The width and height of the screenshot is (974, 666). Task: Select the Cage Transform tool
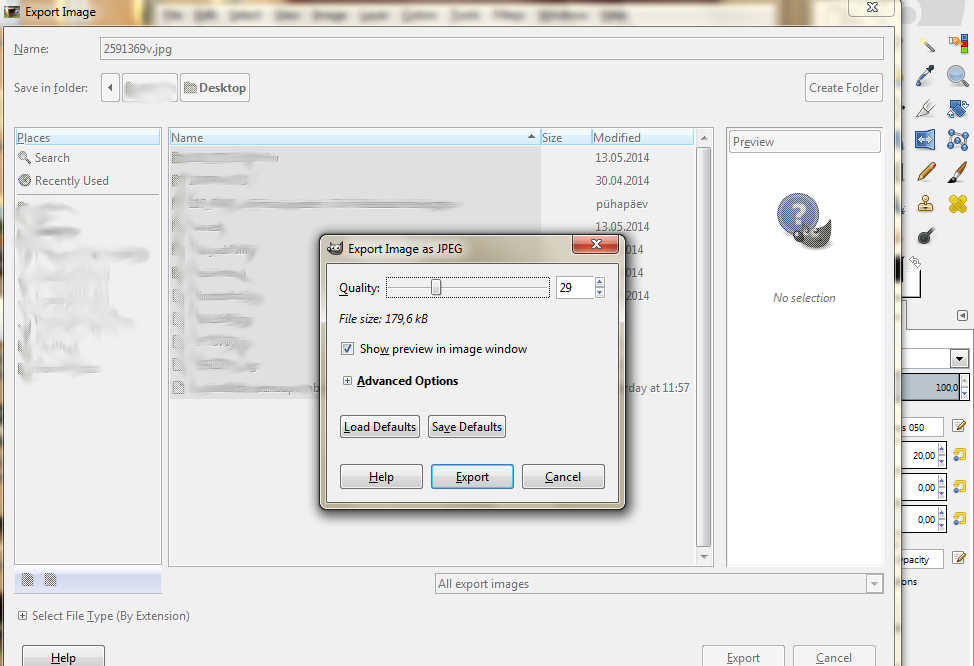pos(957,140)
